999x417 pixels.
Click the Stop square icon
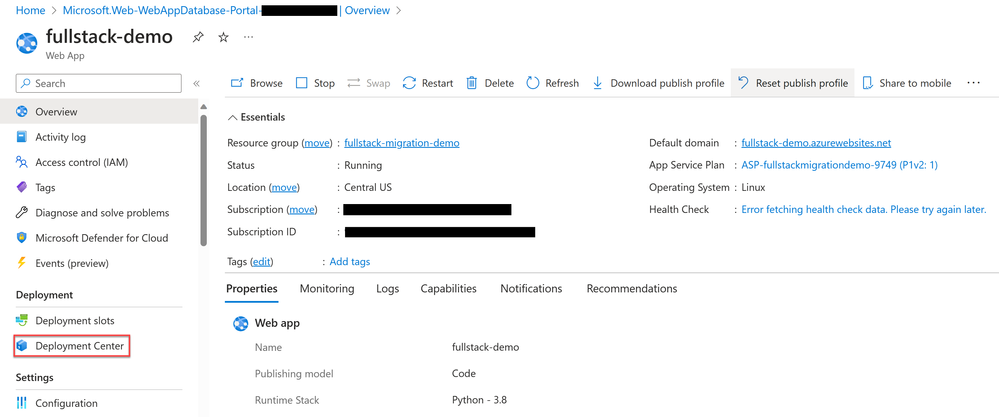302,83
